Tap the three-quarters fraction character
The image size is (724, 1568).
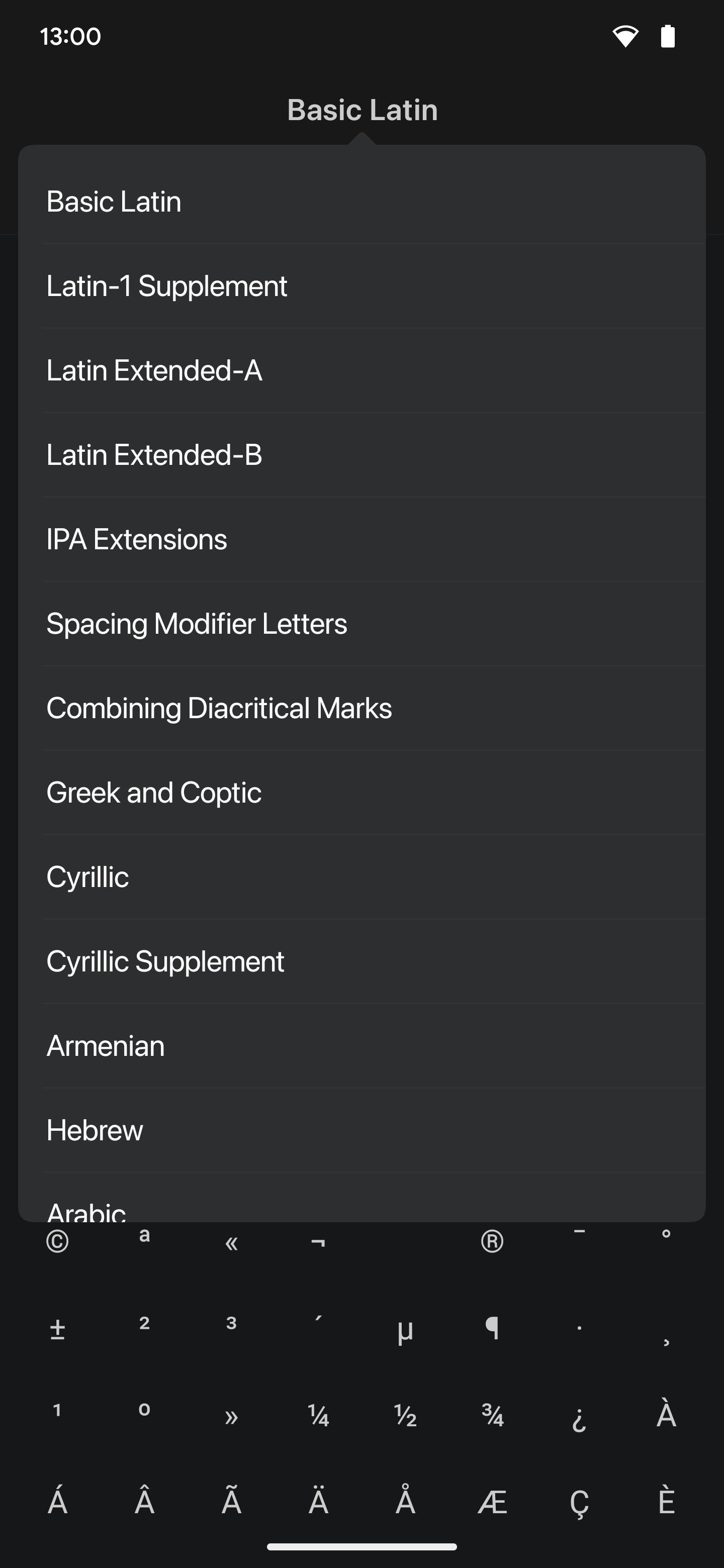[x=492, y=1415]
